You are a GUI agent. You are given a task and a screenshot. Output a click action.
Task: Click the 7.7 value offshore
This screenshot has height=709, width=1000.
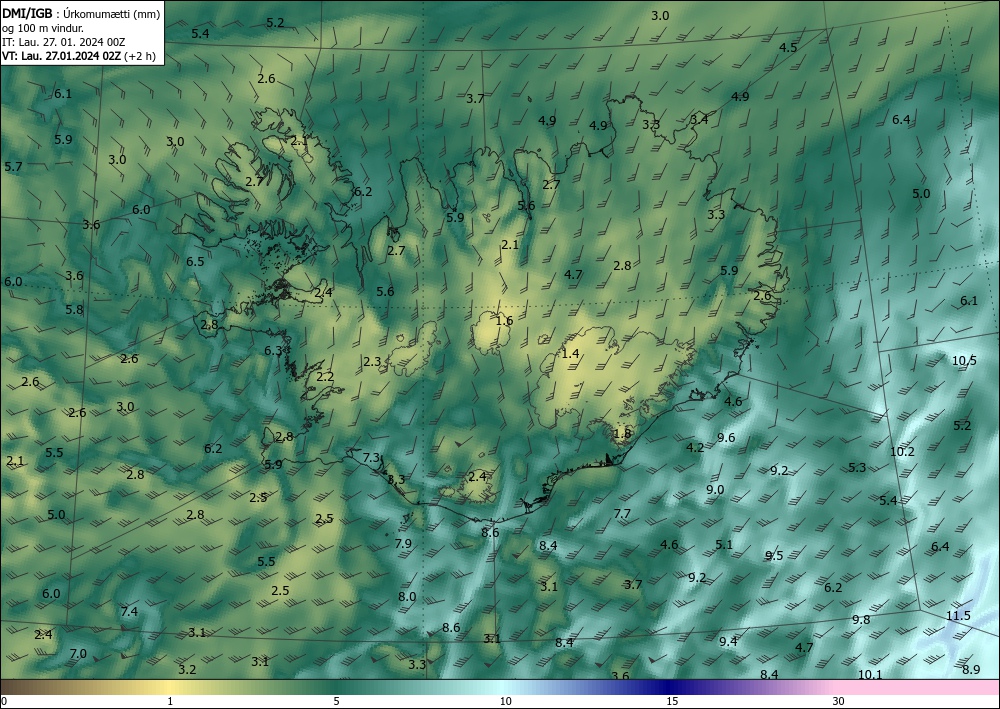click(x=622, y=513)
